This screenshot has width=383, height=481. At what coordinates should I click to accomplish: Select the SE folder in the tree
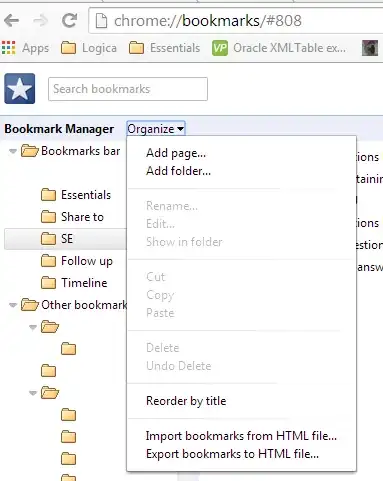pyautogui.click(x=65, y=239)
